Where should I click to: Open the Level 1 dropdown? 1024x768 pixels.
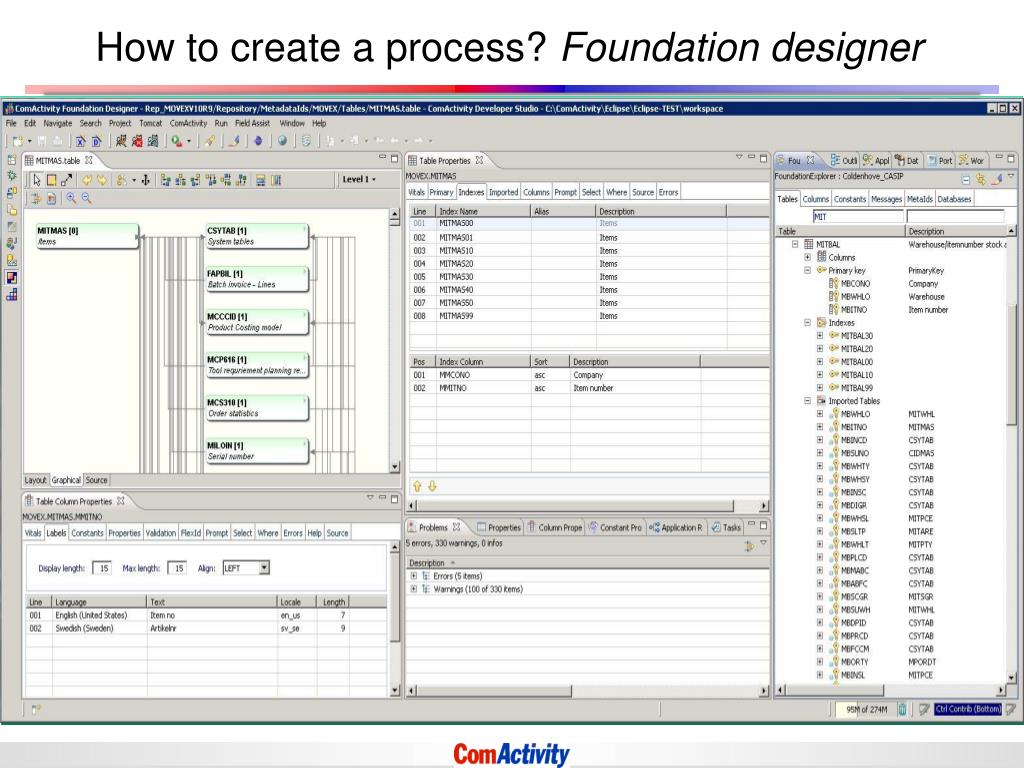pyautogui.click(x=359, y=180)
